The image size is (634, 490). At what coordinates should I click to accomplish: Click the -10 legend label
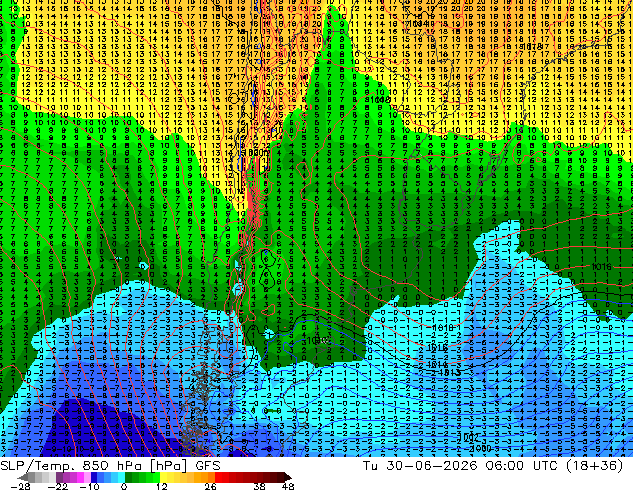coord(90,486)
